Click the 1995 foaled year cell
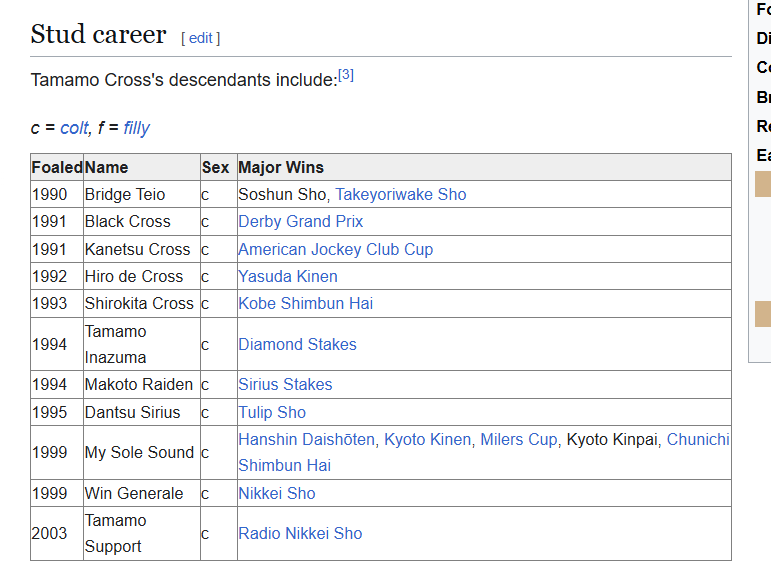 tap(57, 412)
